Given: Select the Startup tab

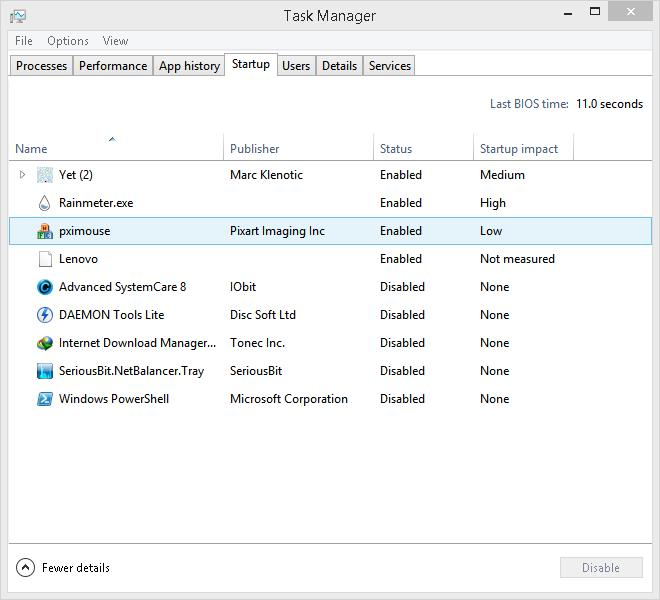Looking at the screenshot, I should tap(251, 64).
